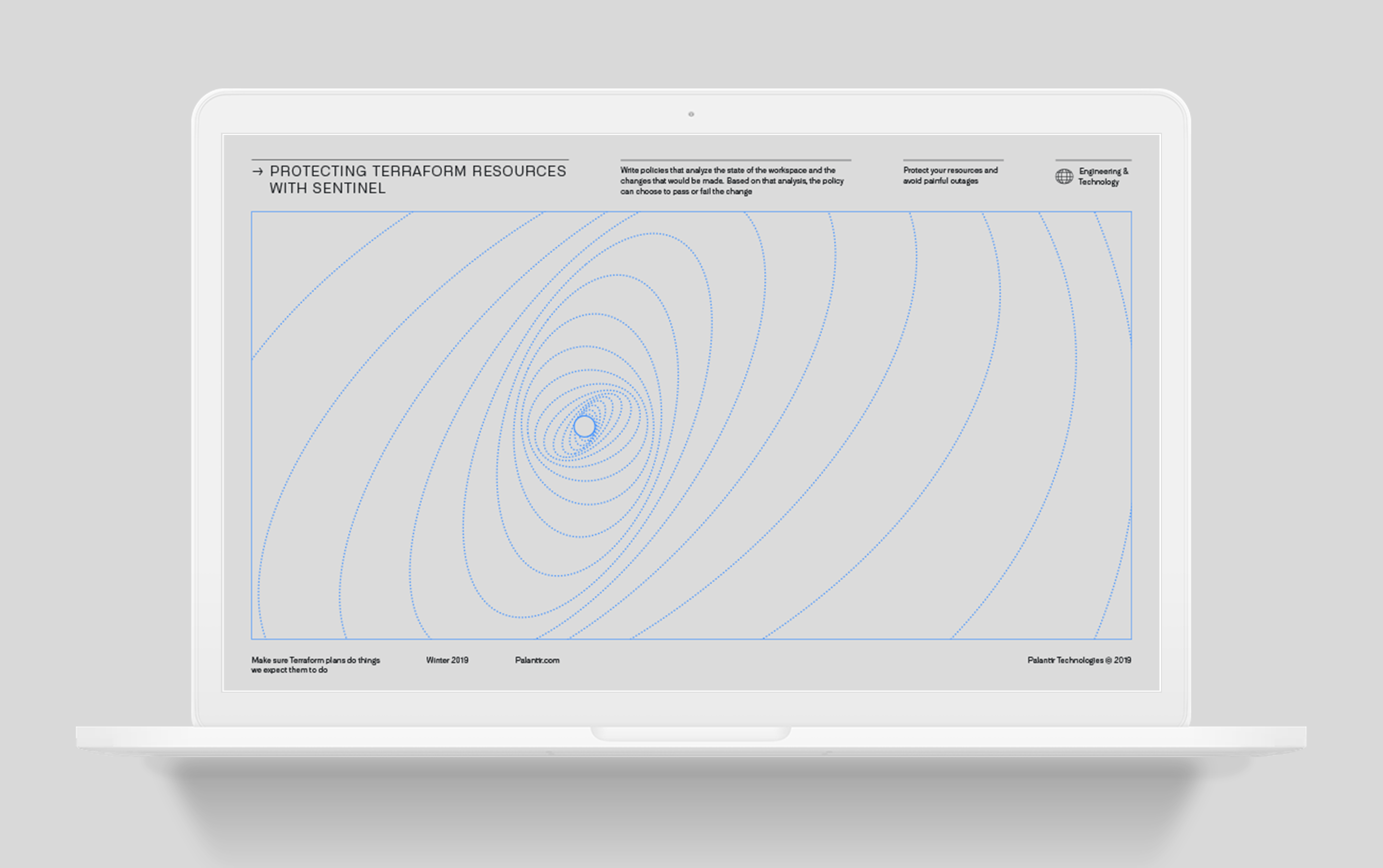Click 'Palantir Technologies © 2019' copyright text

(x=1079, y=660)
